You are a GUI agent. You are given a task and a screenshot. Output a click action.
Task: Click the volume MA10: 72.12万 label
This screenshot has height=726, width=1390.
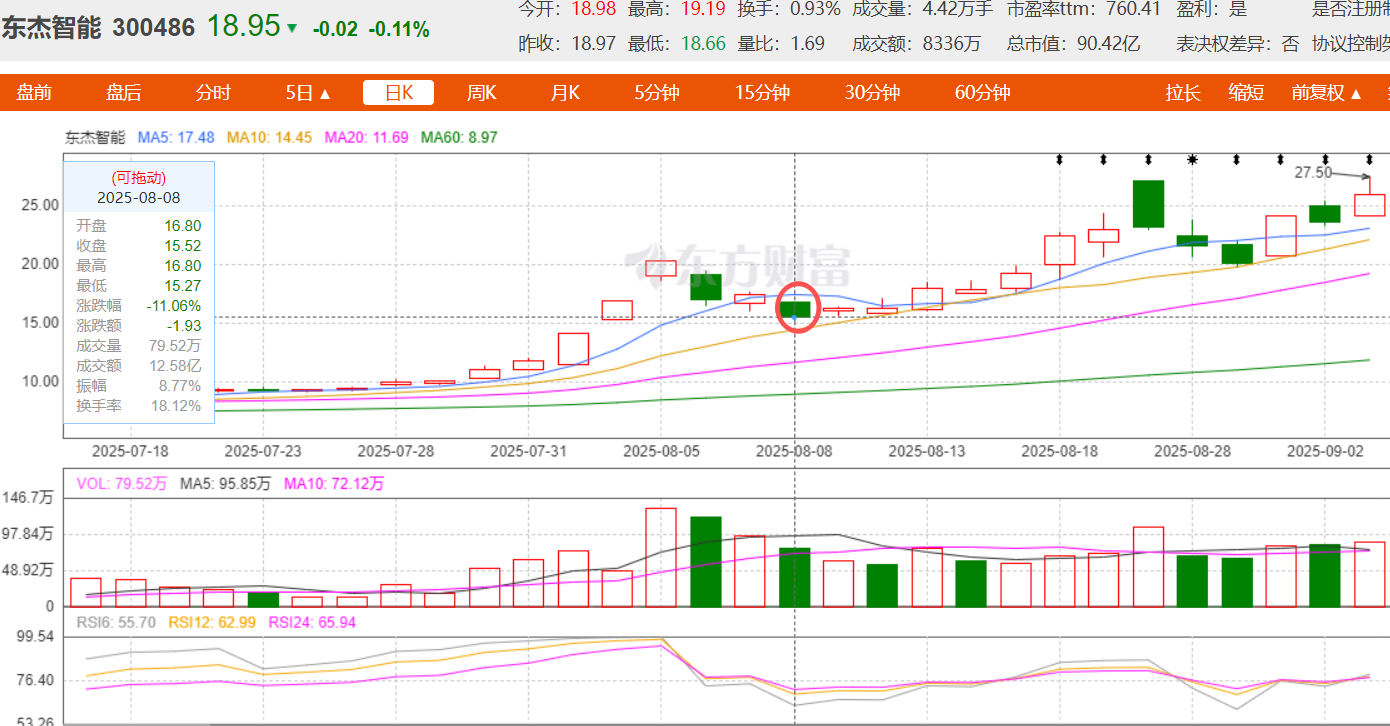tap(334, 484)
